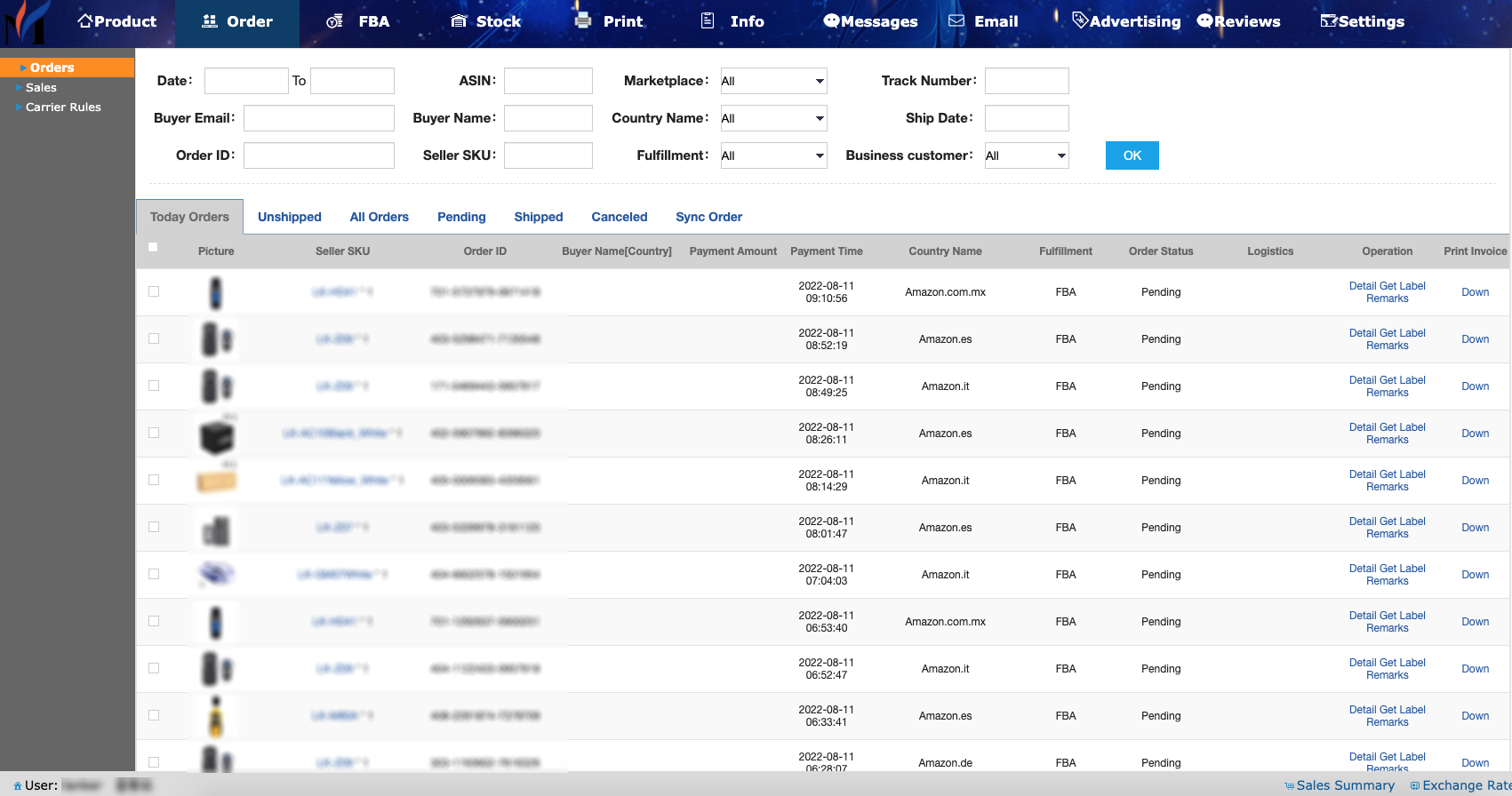Open the Print printer icon
Viewport: 1512px width, 796px height.
pos(583,21)
